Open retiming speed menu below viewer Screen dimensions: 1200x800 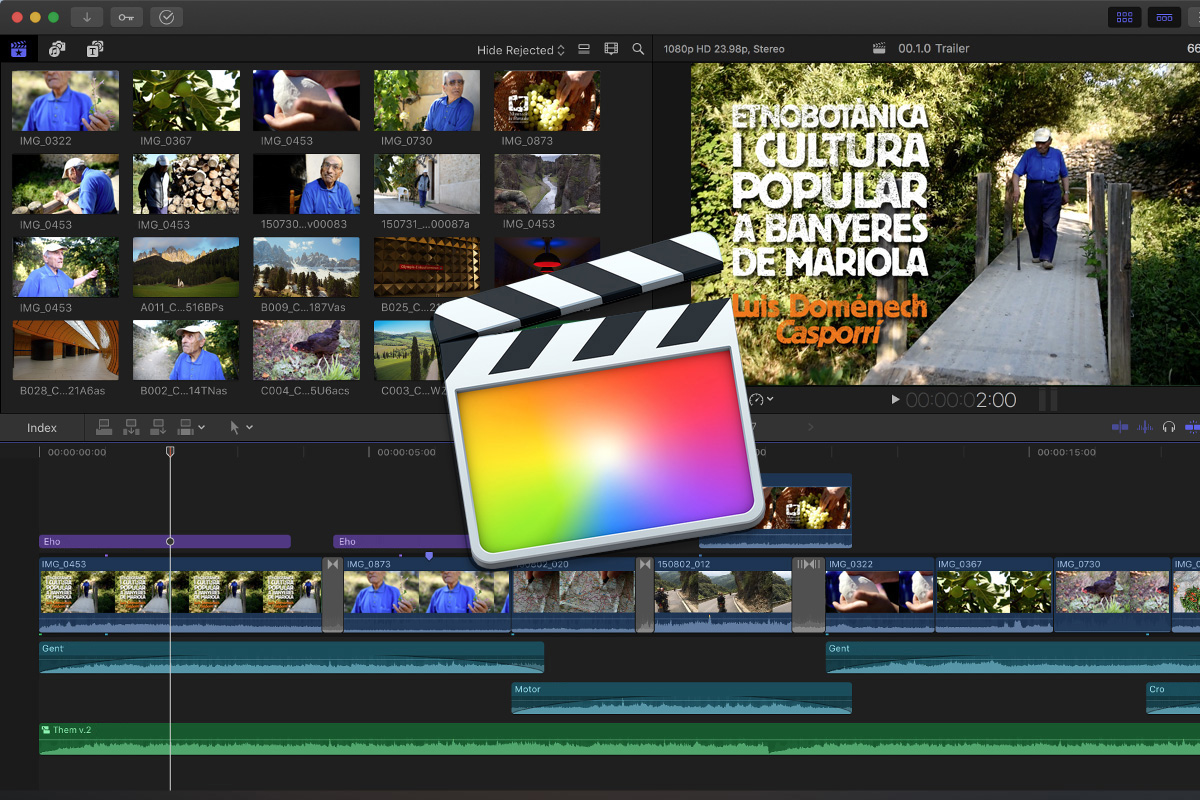coord(762,399)
